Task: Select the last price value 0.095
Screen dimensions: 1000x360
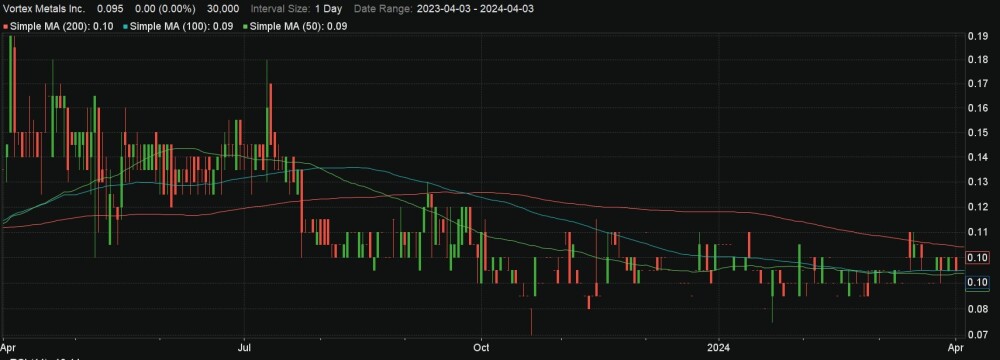Action: 110,9
